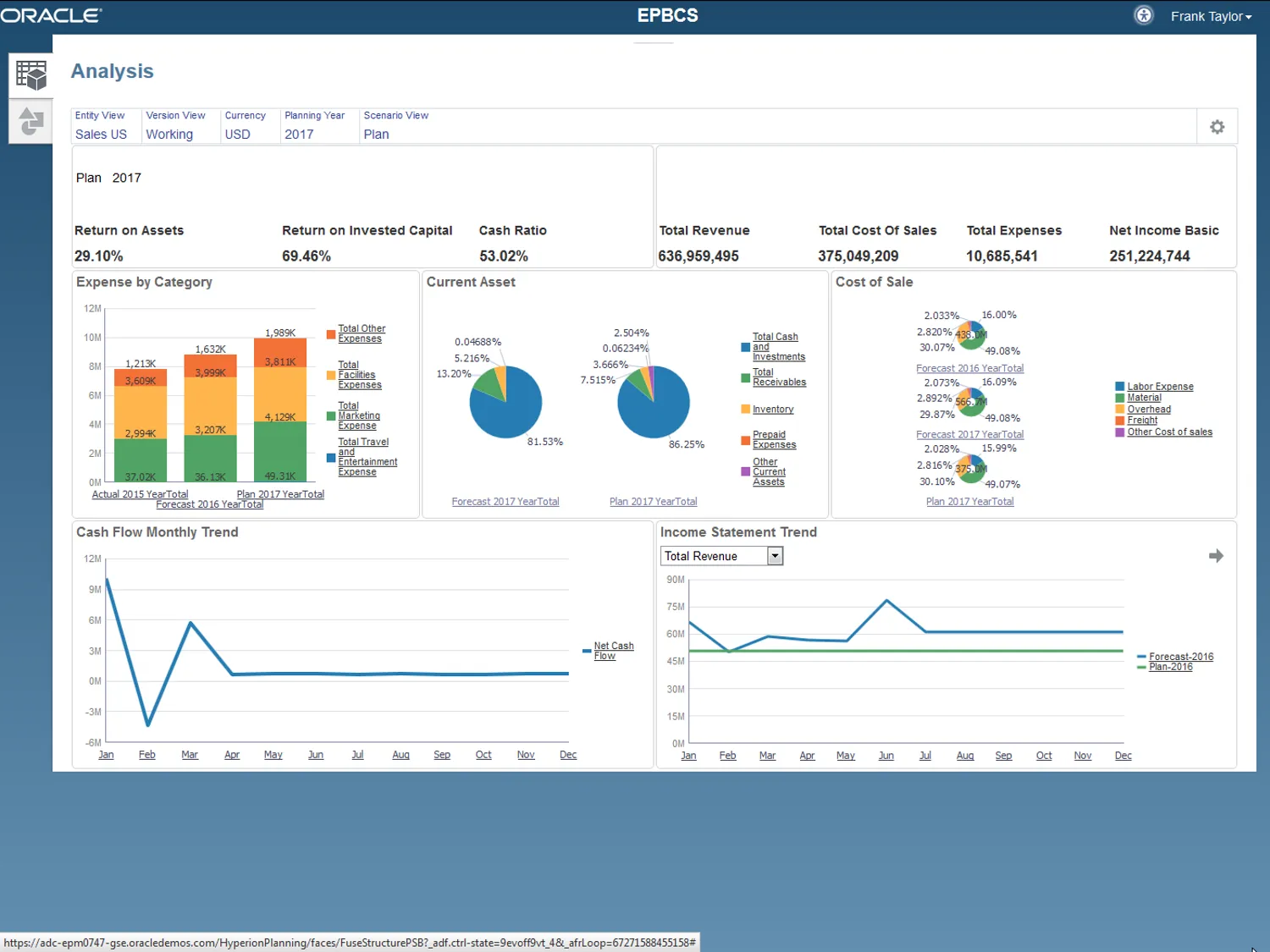Screen dimensions: 1270x952
Task: Select the orange Overhead color swatch in the legend
Action: [1120, 409]
